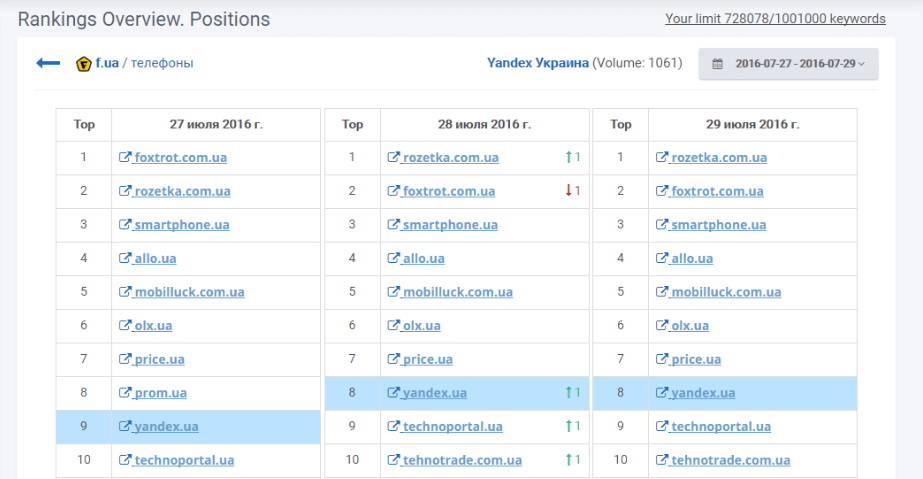Click green up arrow beside technoportal.ua, 28 июля

coord(569,426)
